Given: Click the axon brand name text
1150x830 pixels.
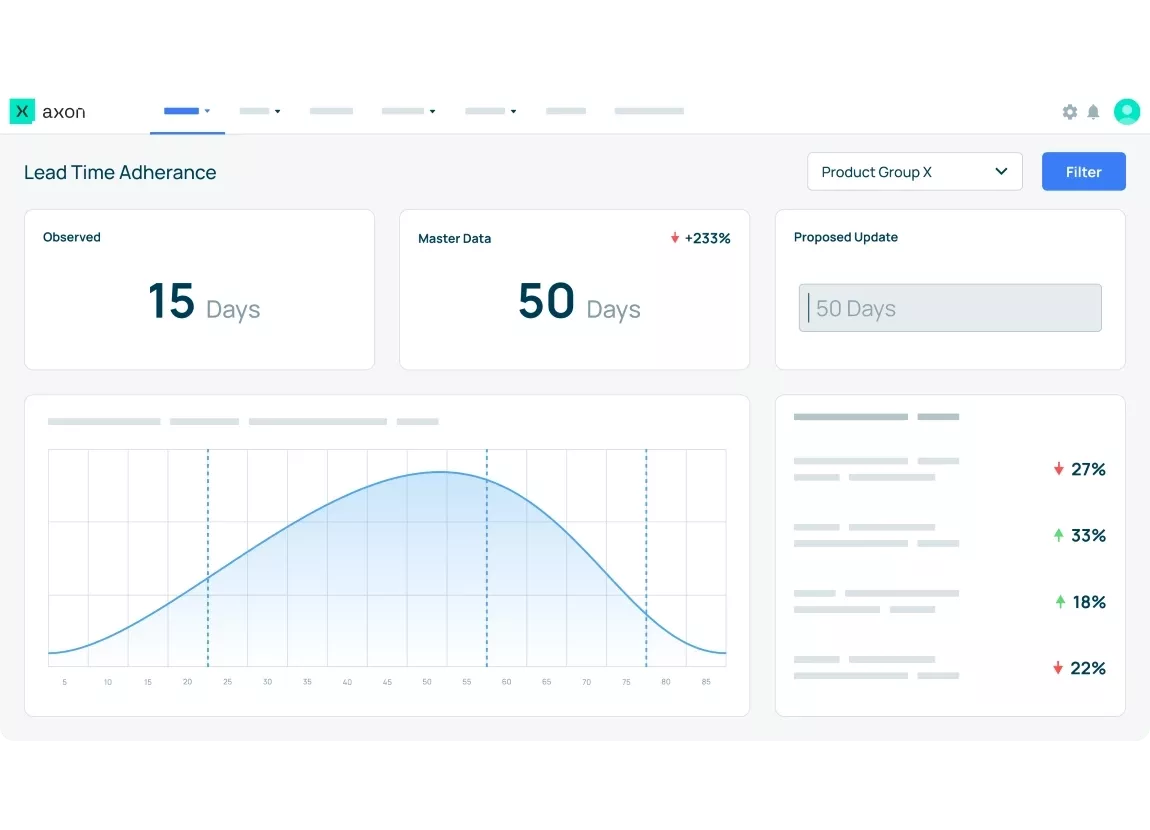Looking at the screenshot, I should [x=64, y=112].
